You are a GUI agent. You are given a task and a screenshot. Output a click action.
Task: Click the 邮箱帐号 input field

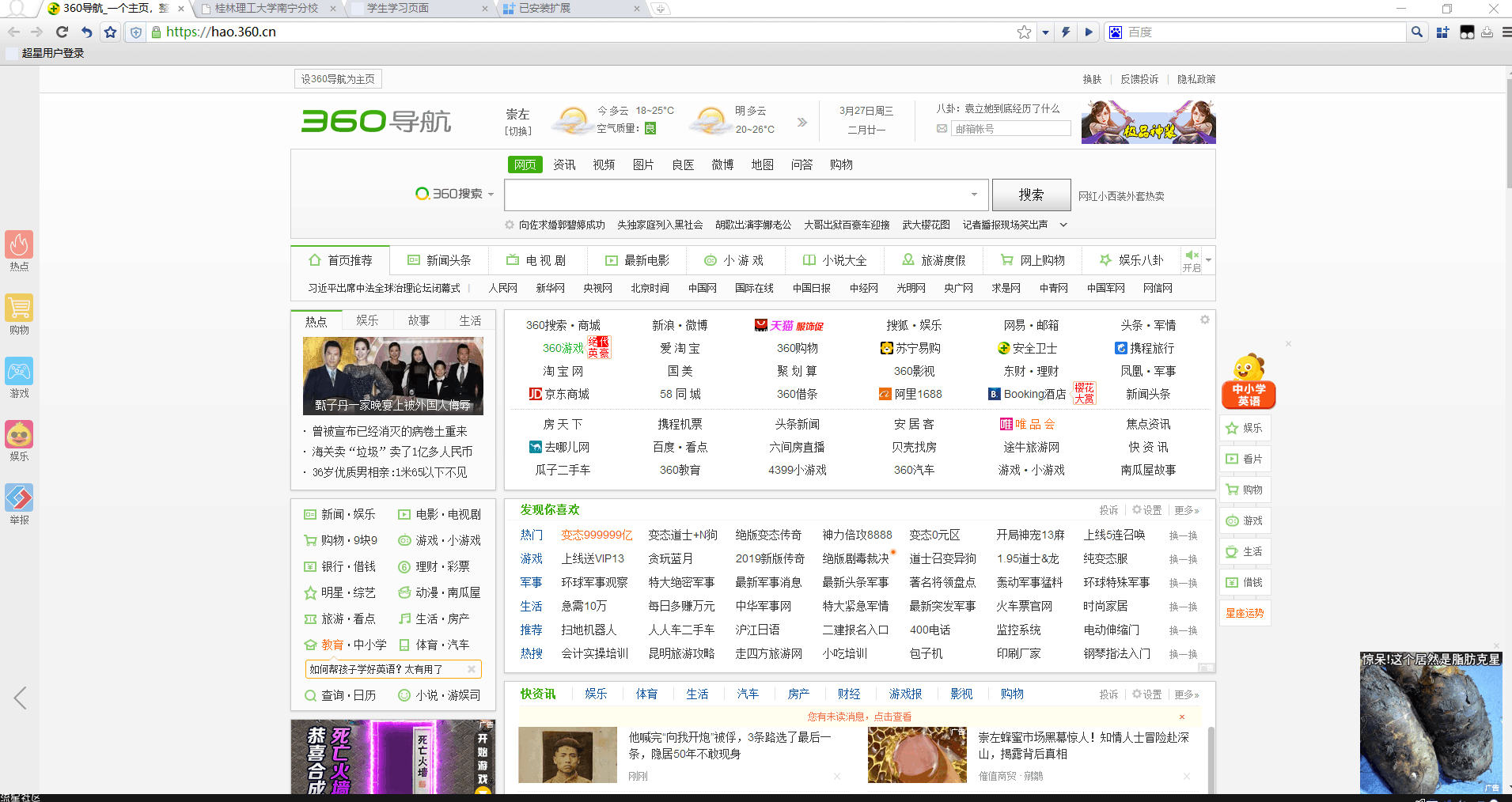(x=1011, y=129)
